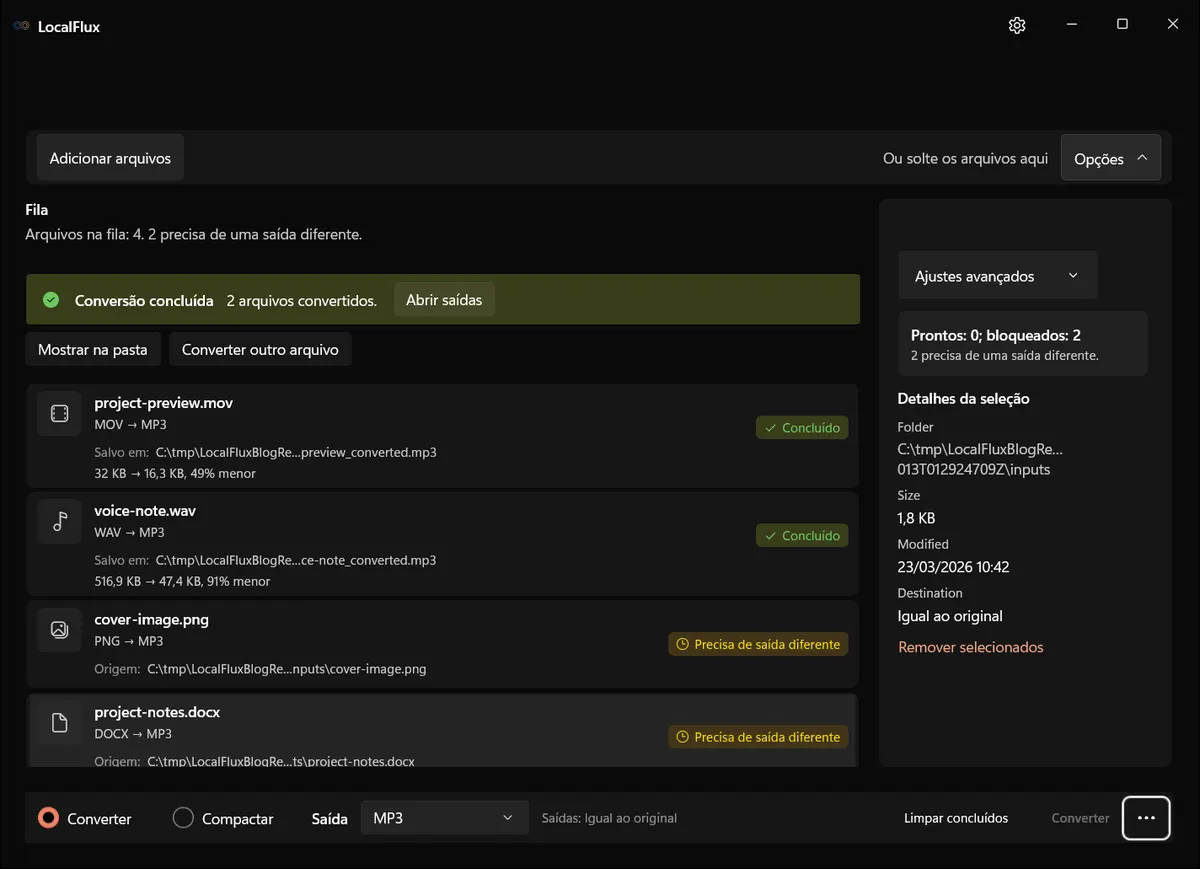Click Remover selecionados link
1200x869 pixels.
tap(970, 647)
